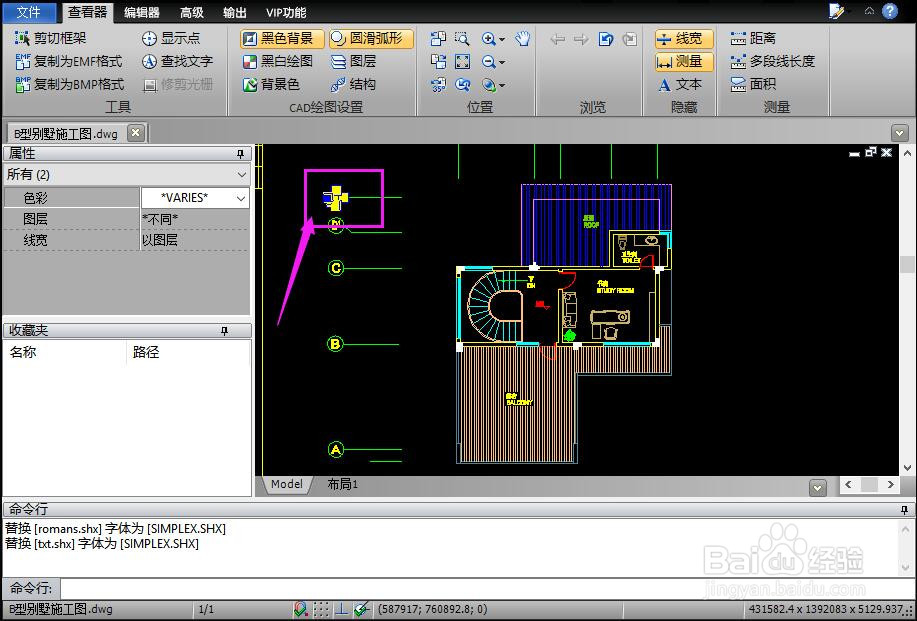Click the zoom in magnifier
917x621 pixels.
(x=488, y=39)
